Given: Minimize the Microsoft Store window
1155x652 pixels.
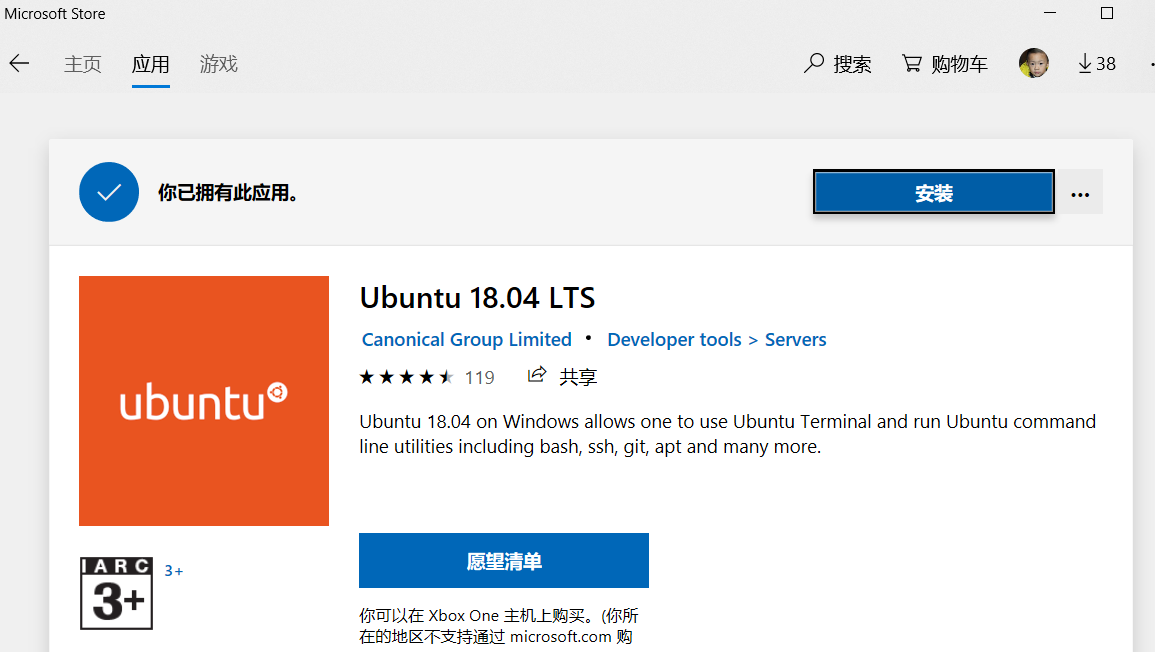Looking at the screenshot, I should click(x=1050, y=13).
